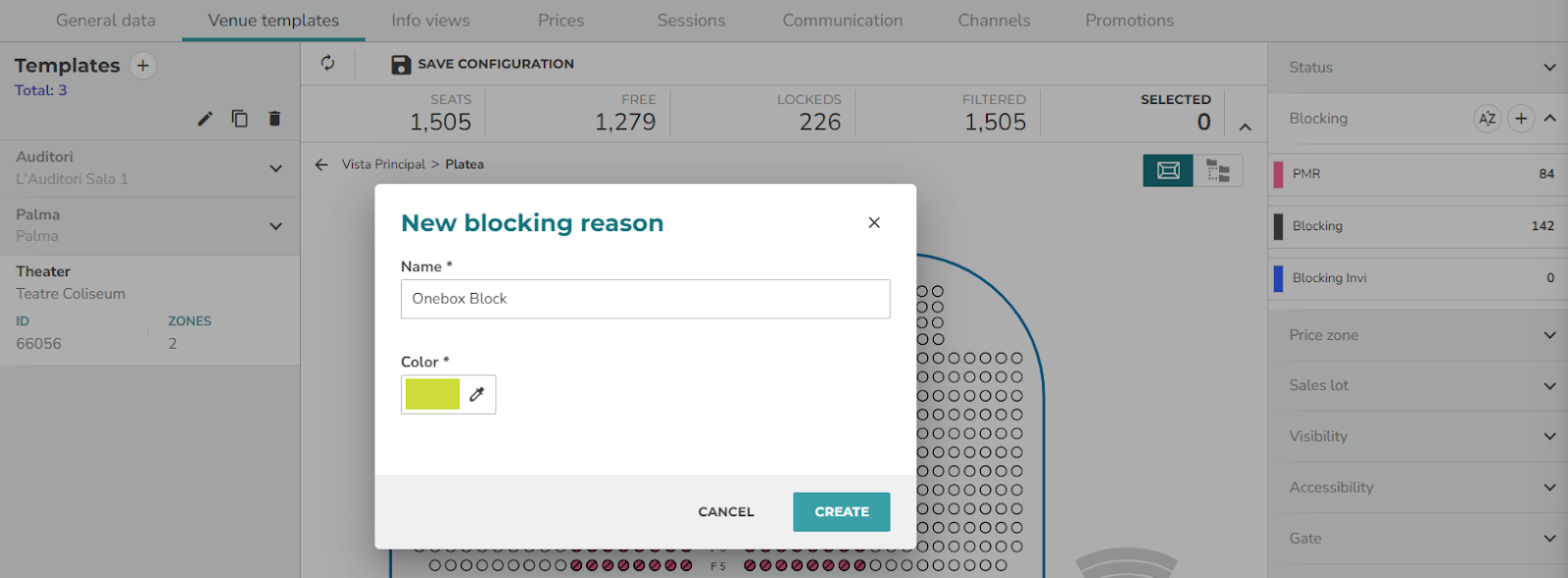Expand the Status section
Image resolution: width=1568 pixels, height=578 pixels.
(x=1550, y=68)
